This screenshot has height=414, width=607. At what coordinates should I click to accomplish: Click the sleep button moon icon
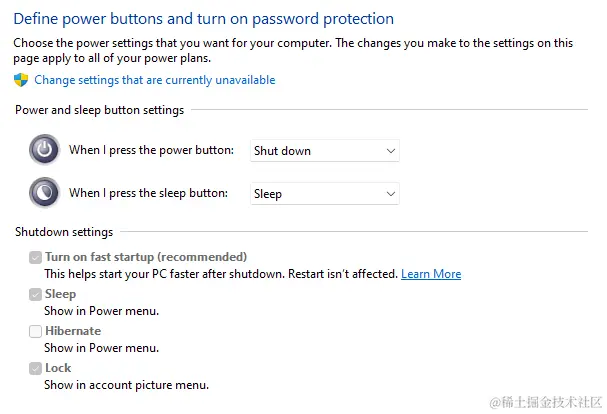[44, 192]
